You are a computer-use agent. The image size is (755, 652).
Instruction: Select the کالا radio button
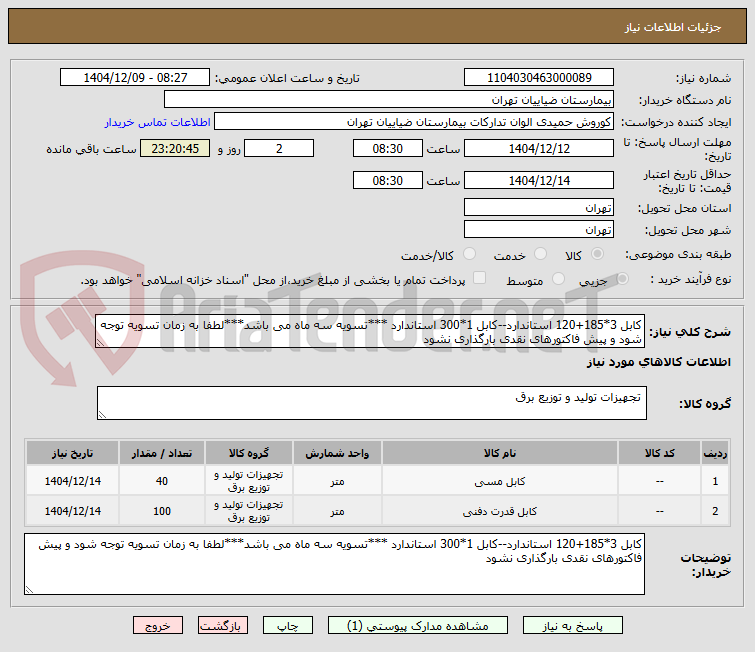pyautogui.click(x=598, y=254)
